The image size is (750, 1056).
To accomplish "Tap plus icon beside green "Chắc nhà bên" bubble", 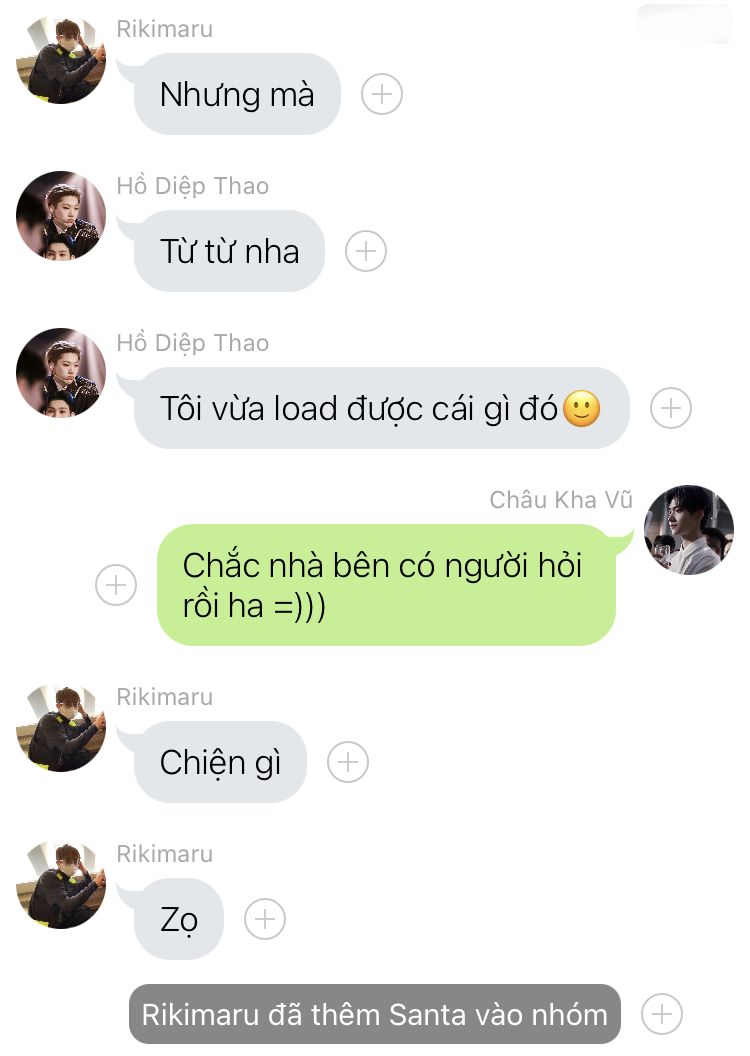I will click(116, 585).
